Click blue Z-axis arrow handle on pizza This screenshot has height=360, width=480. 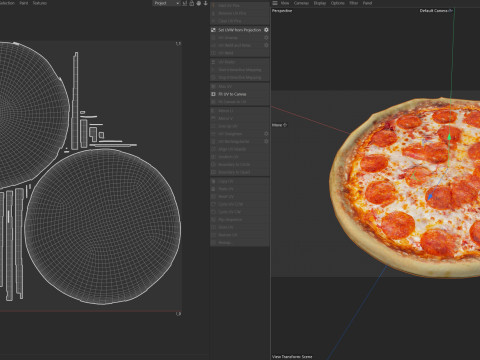pos(430,197)
